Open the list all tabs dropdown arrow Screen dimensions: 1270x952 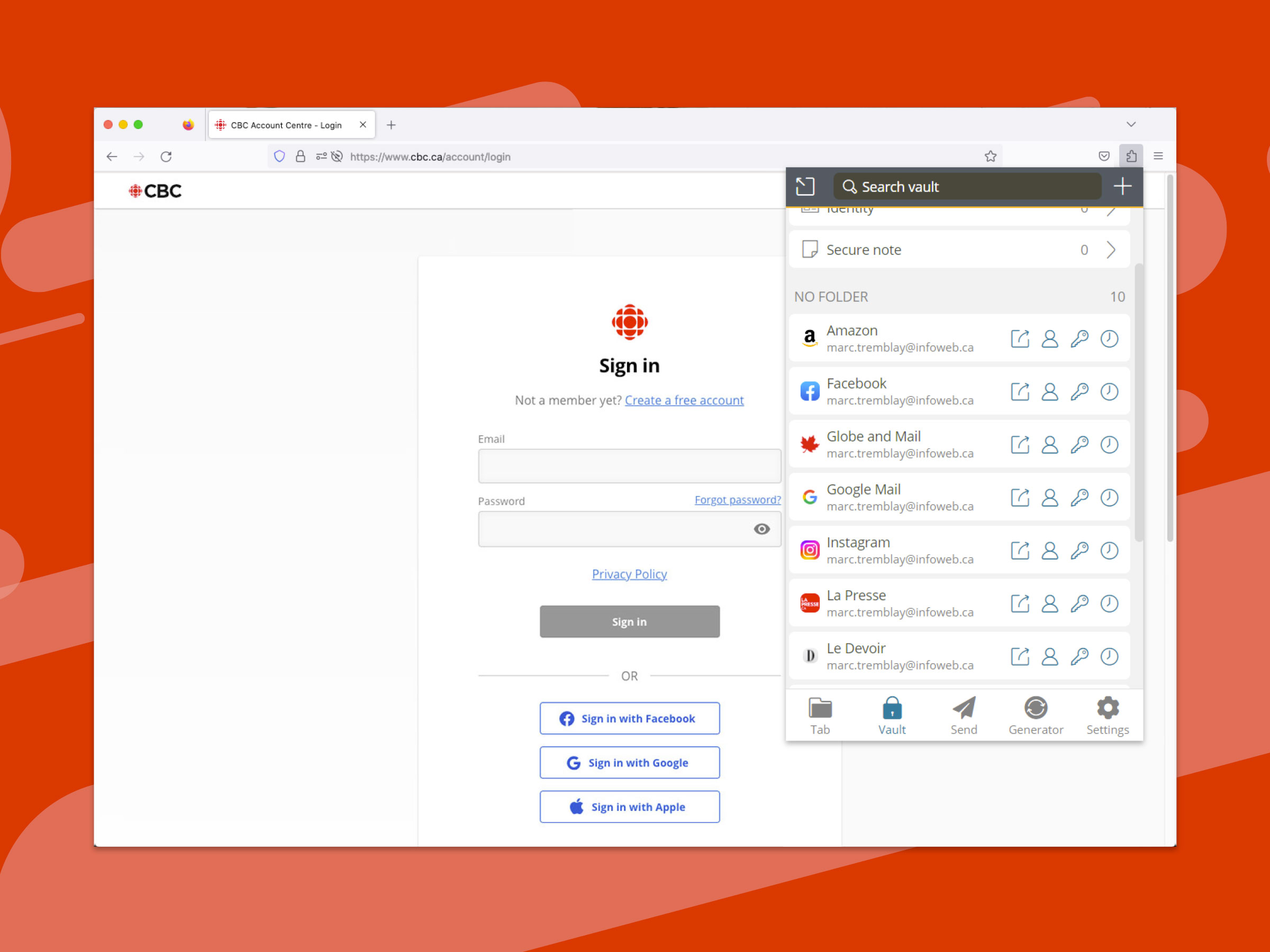(1131, 124)
